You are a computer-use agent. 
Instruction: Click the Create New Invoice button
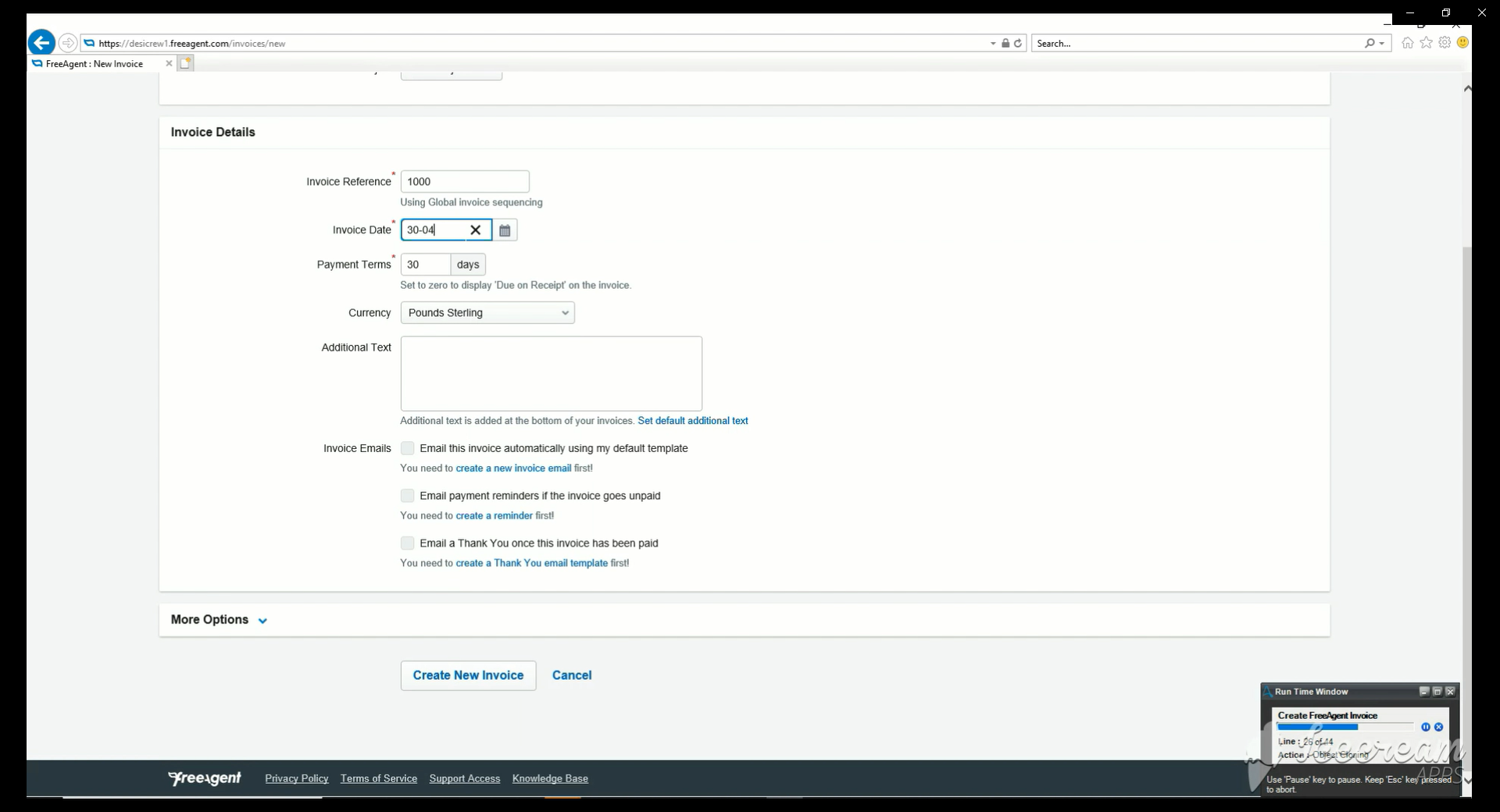tap(469, 675)
